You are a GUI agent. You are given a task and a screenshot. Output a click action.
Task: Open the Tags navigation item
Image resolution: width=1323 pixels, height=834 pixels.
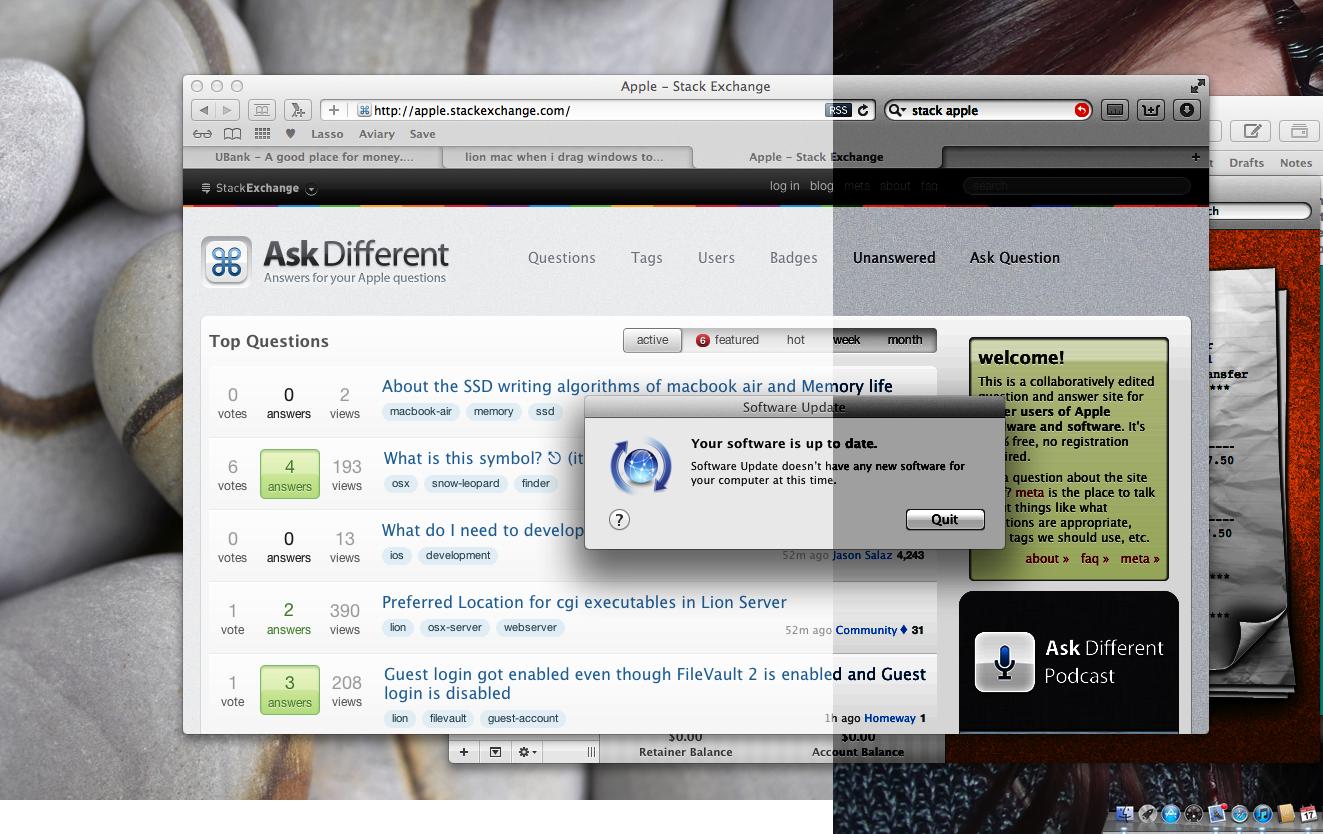click(x=647, y=258)
